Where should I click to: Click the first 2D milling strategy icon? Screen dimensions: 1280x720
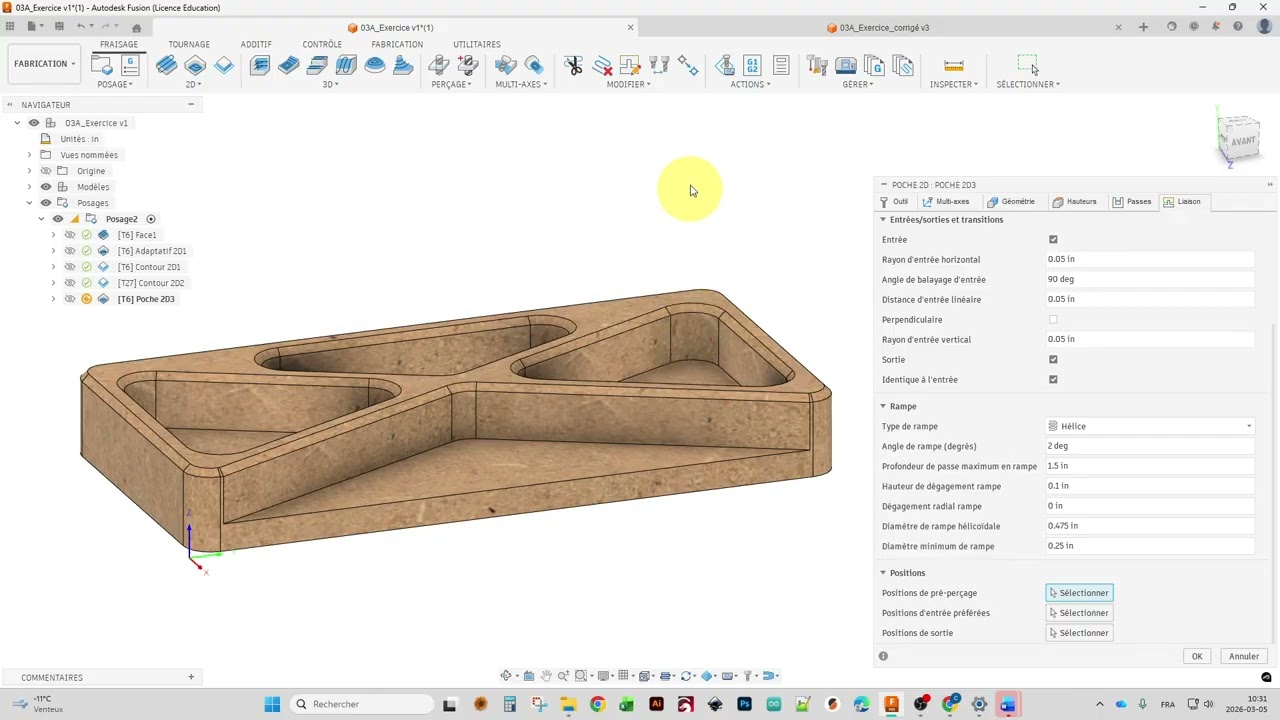pyautogui.click(x=167, y=66)
